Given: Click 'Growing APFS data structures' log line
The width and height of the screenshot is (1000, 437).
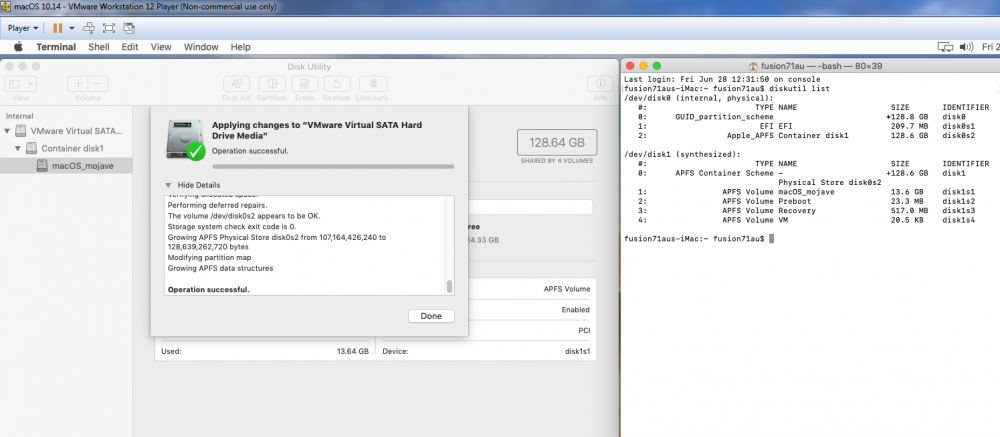Looking at the screenshot, I should point(220,269).
